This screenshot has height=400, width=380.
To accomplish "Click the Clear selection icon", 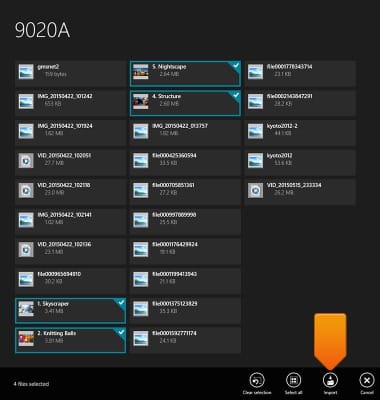I will tap(257, 380).
